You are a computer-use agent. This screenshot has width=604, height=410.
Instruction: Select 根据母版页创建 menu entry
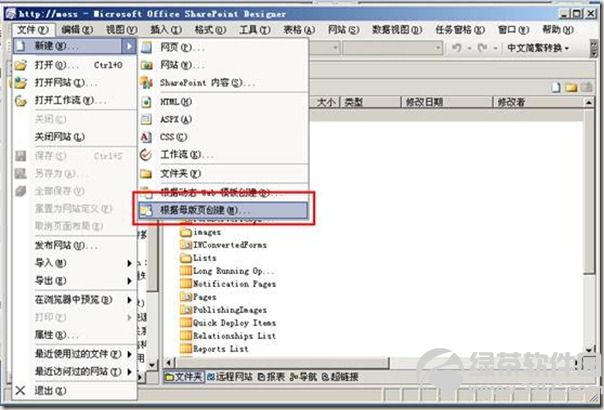tap(223, 210)
